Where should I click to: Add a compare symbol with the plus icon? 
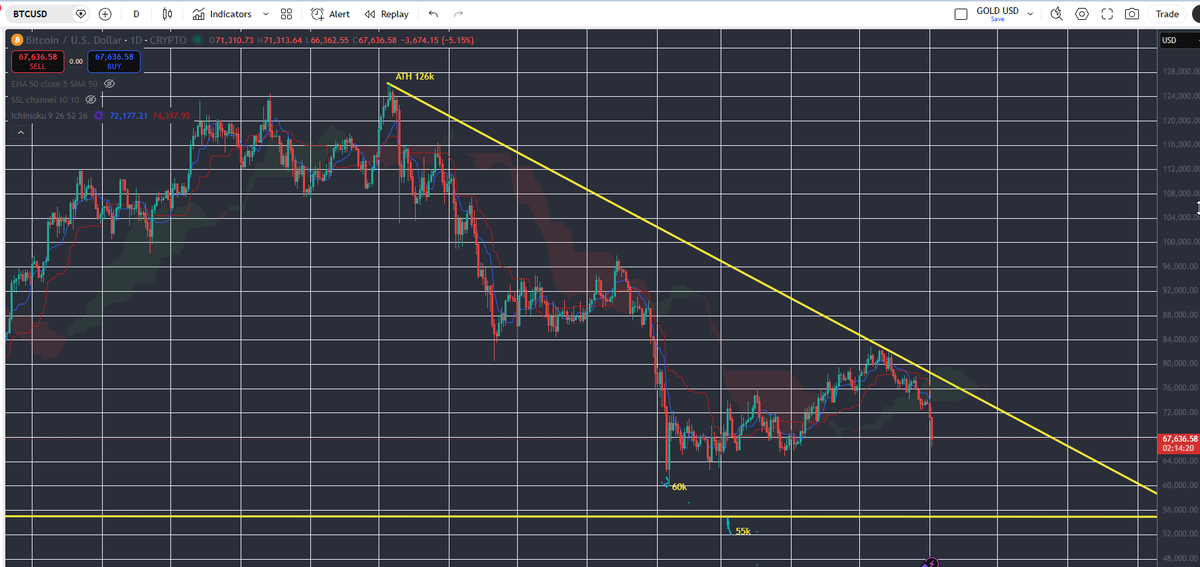click(x=104, y=14)
